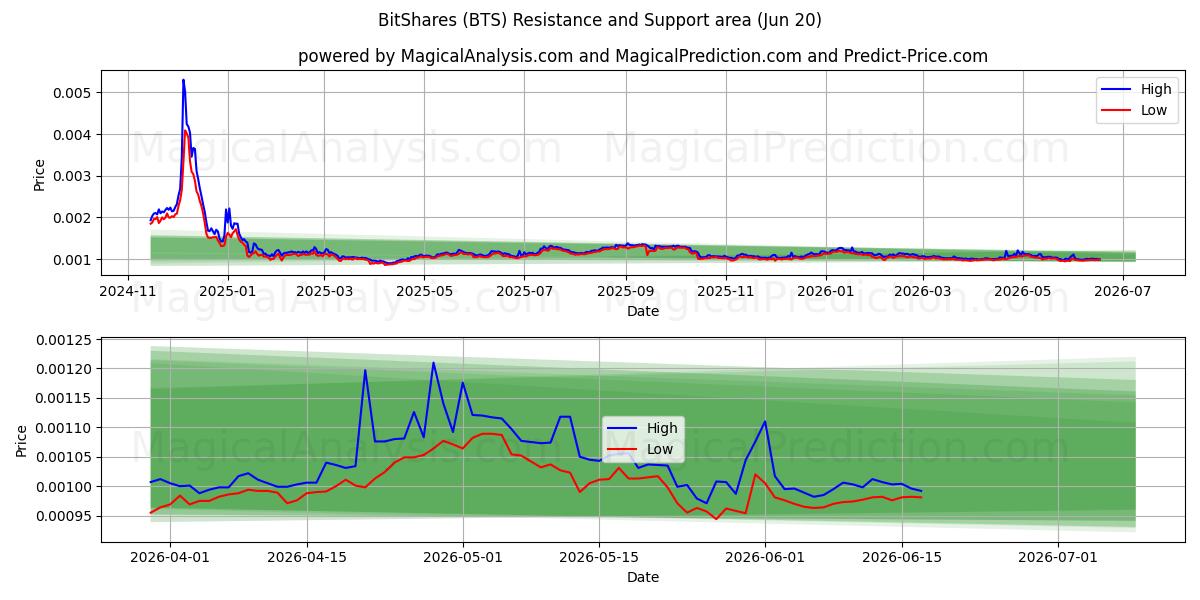Click the top chart y-axis label 0.004
This screenshot has height=600, width=1200.
(x=72, y=135)
